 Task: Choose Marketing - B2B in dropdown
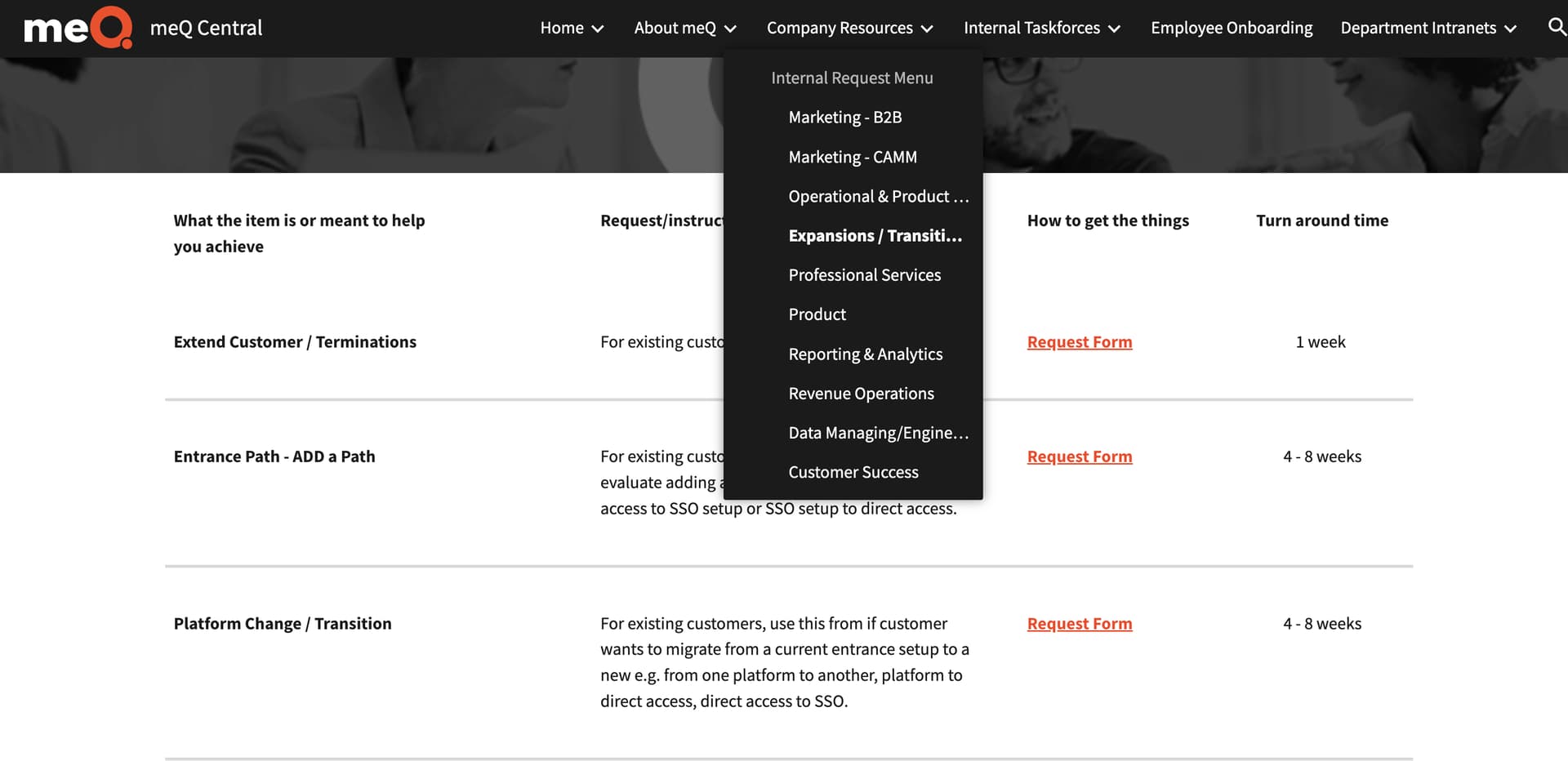[x=845, y=117]
